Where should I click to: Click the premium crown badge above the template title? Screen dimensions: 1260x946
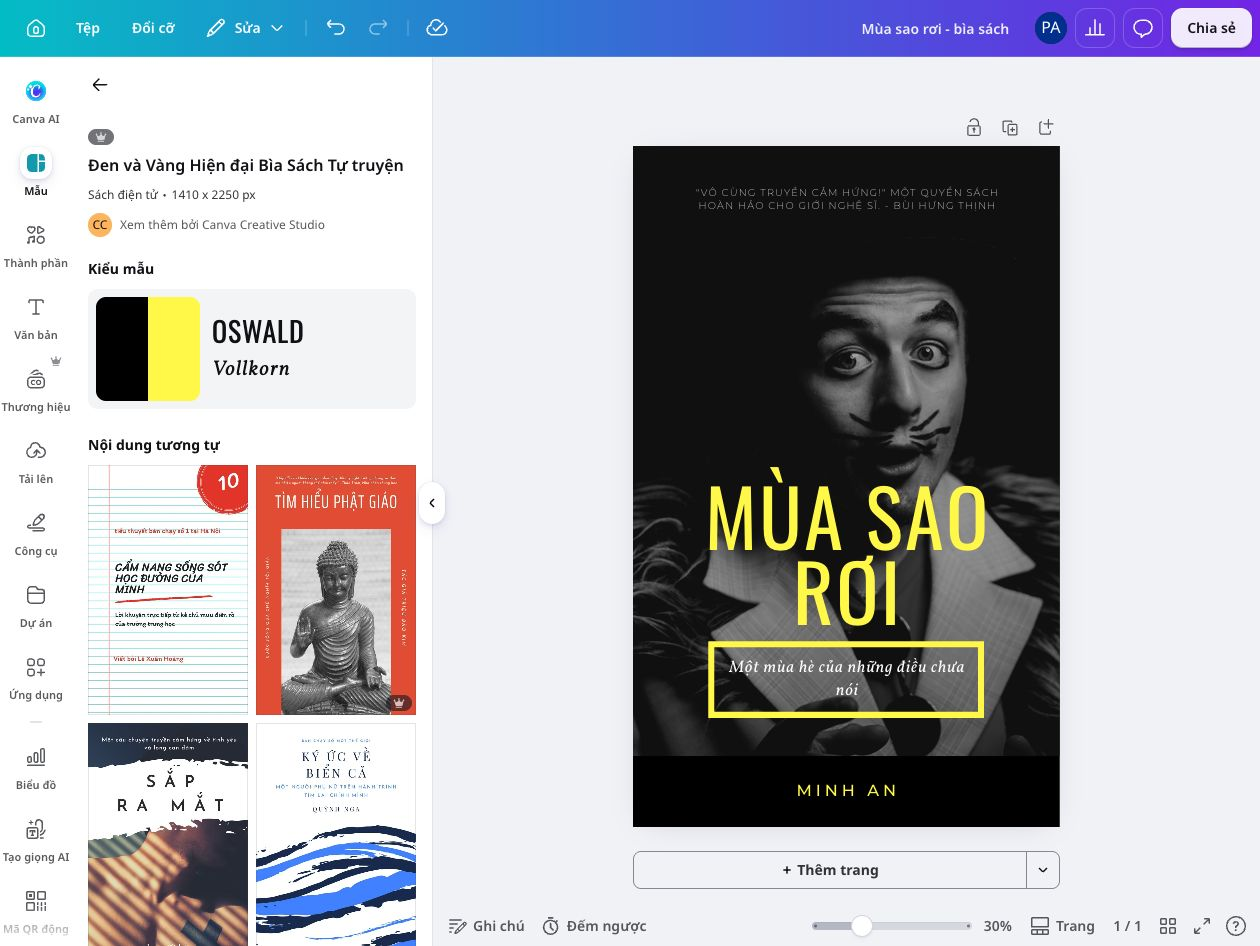click(101, 137)
